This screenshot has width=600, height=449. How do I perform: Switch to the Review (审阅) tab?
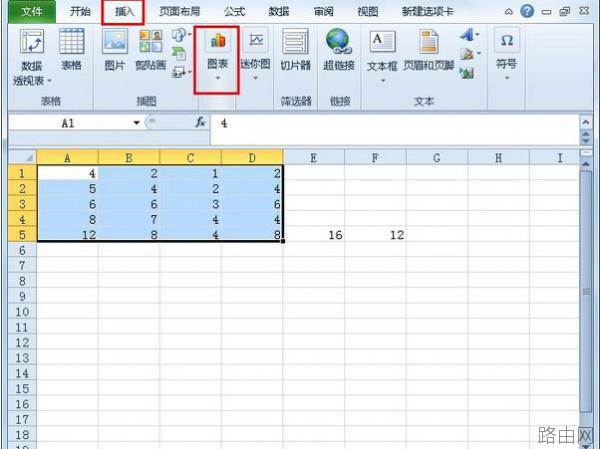323,11
